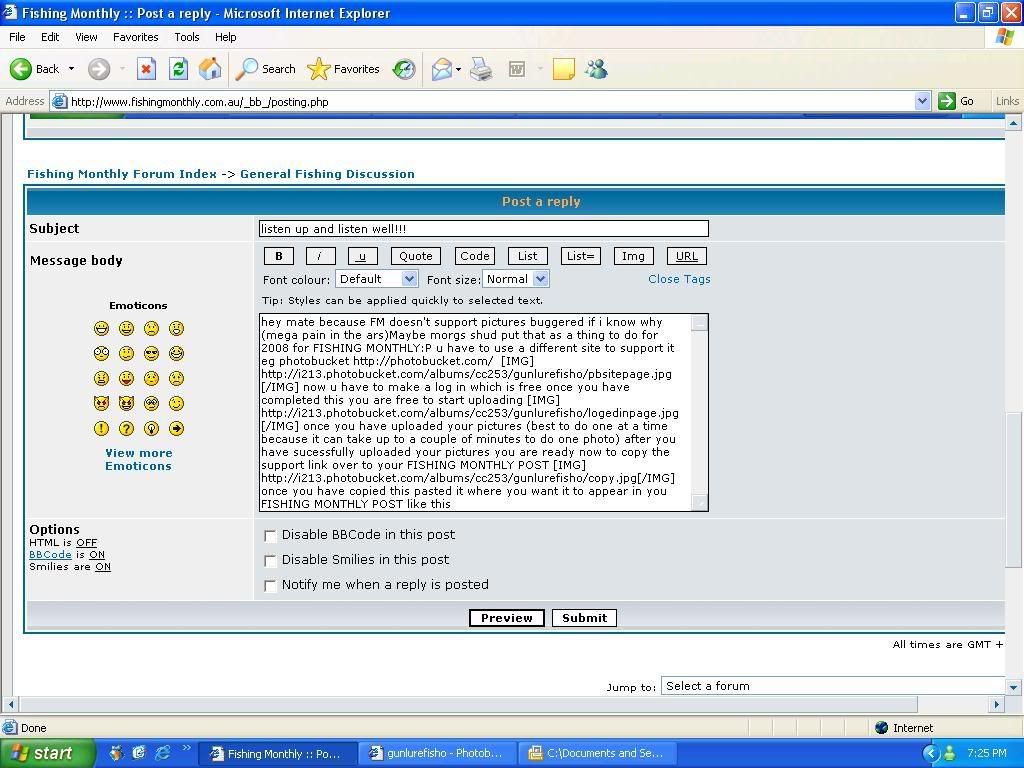
Task: Enable Disable BBCode in this post checkbox
Action: coord(270,536)
